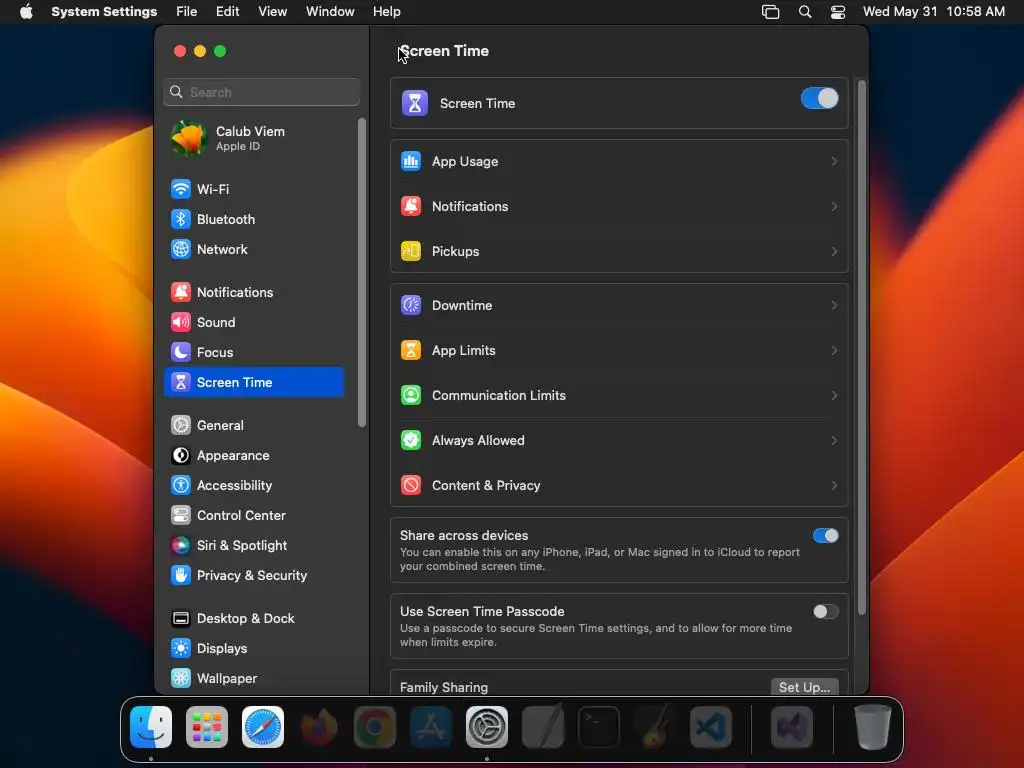The height and width of the screenshot is (768, 1024).
Task: Turn off the Screen Time toggle
Action: click(x=820, y=99)
